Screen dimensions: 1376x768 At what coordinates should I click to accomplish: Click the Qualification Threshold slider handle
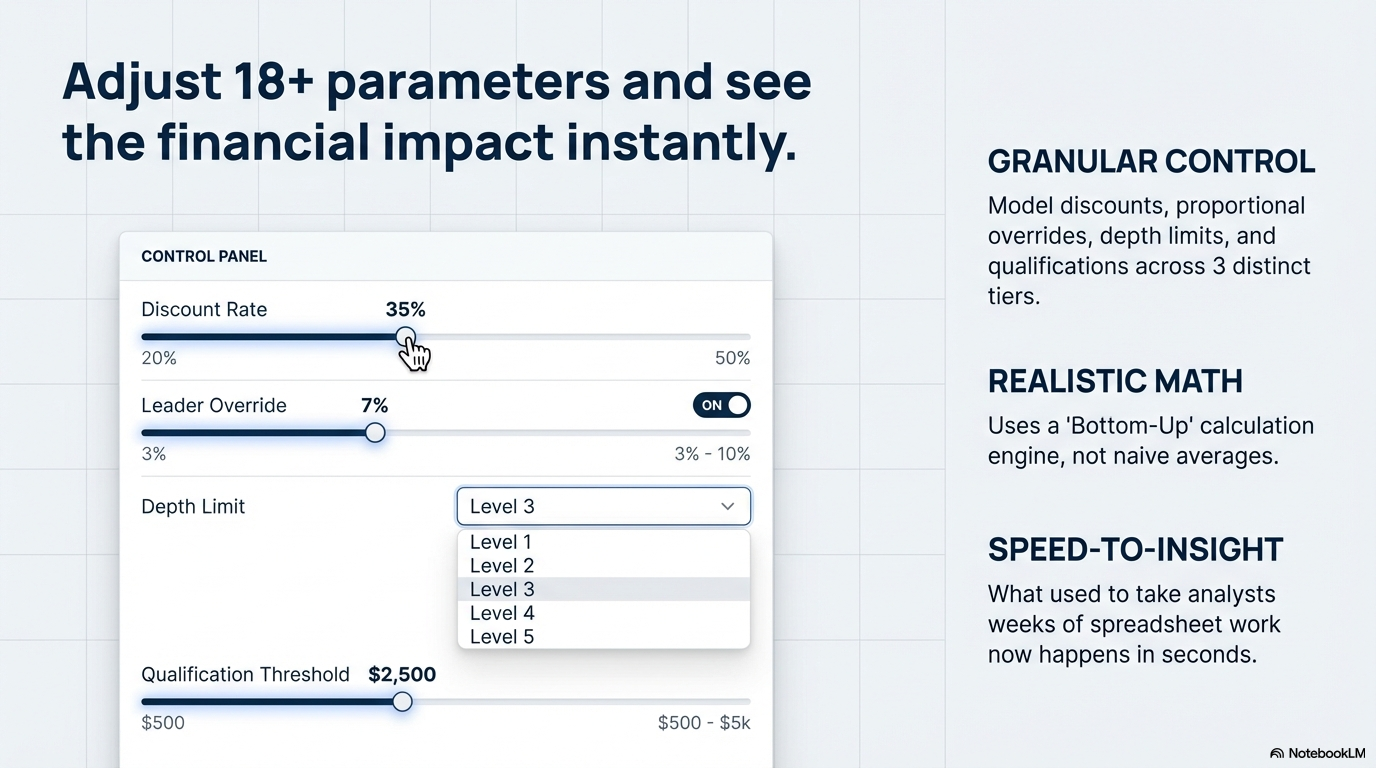click(402, 701)
